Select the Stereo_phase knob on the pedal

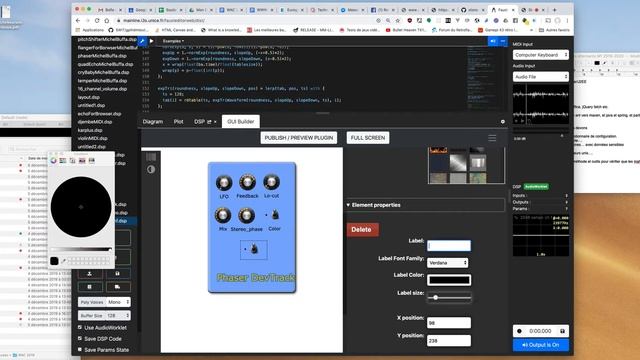tap(246, 215)
